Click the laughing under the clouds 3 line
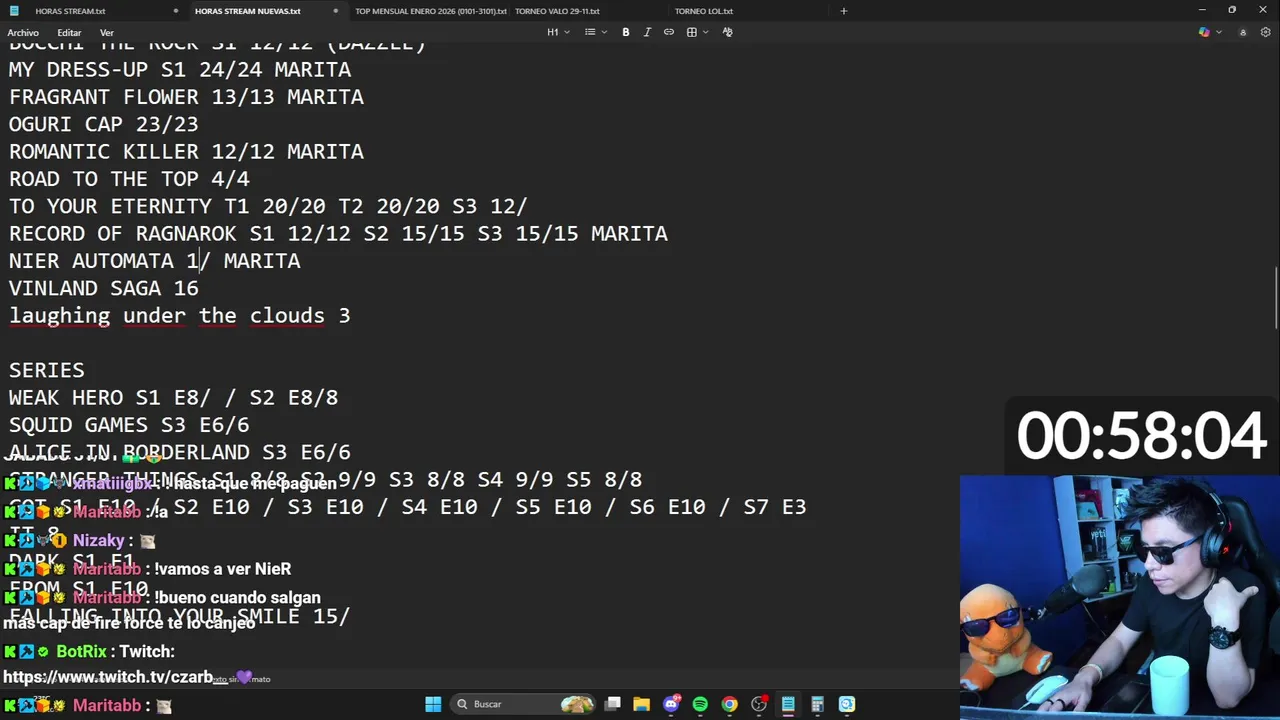Image resolution: width=1280 pixels, height=720 pixels. point(180,316)
